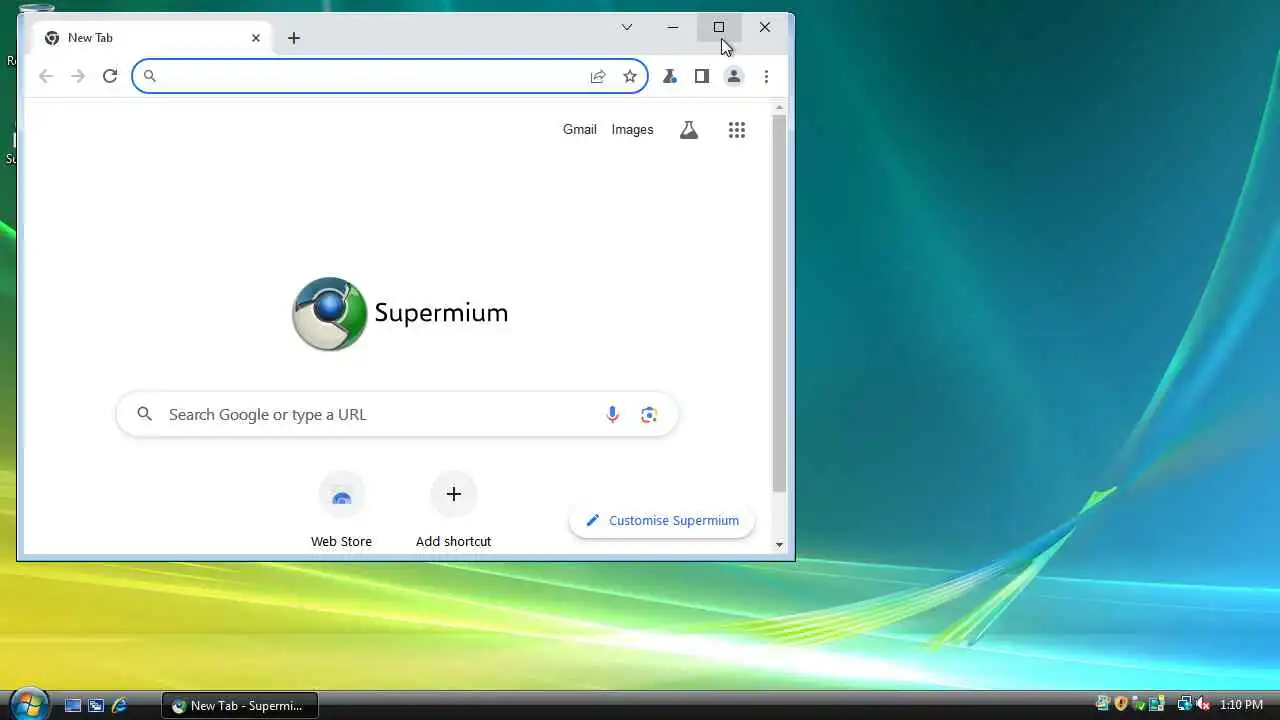Open the tab search chevron
Screen dimensions: 1280x720
(x=627, y=27)
